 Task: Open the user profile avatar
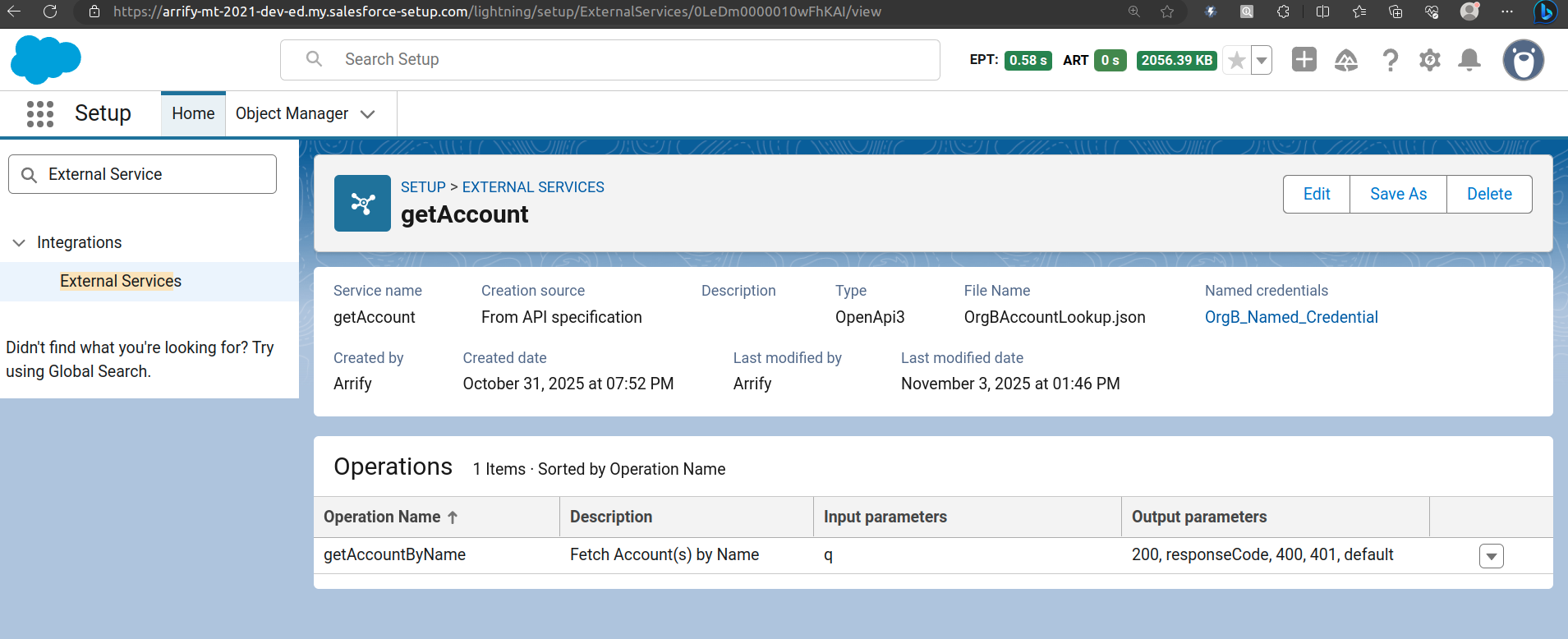pos(1523,60)
